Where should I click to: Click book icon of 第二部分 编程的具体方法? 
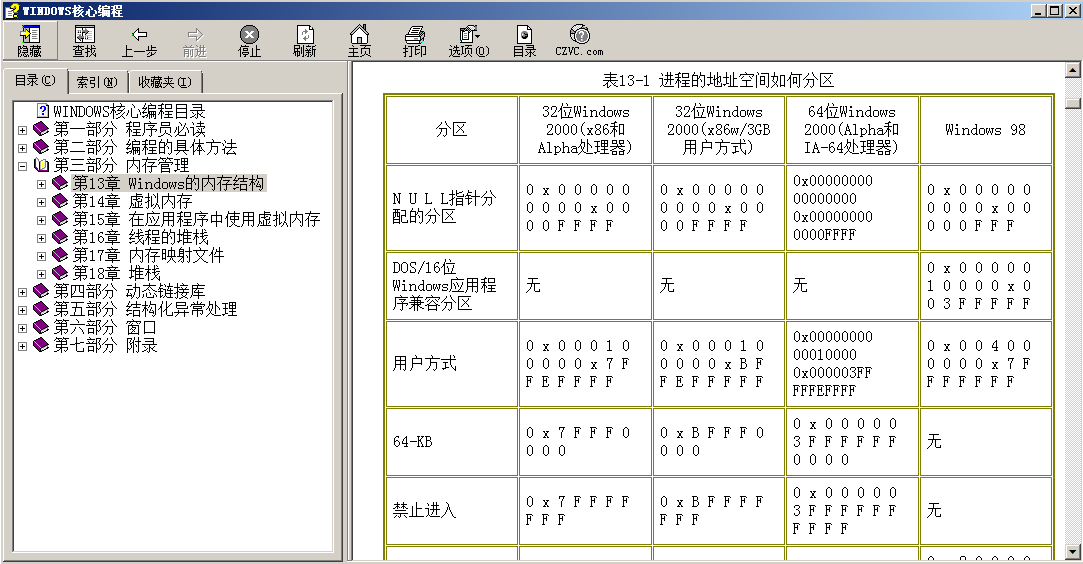click(x=41, y=147)
